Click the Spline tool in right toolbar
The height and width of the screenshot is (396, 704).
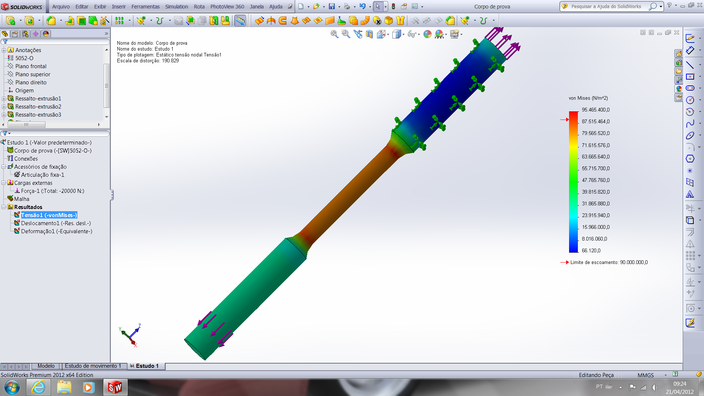pos(690,123)
